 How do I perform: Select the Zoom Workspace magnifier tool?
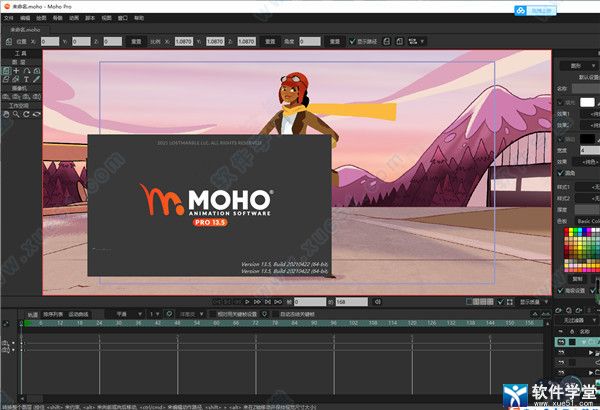(x=16, y=114)
